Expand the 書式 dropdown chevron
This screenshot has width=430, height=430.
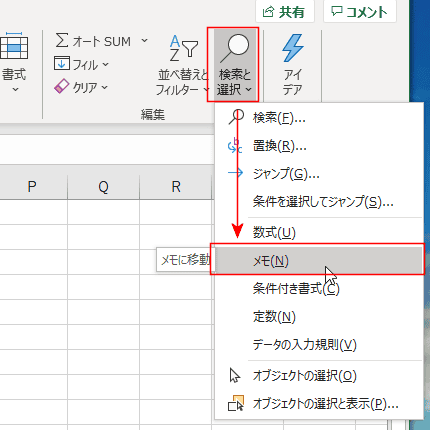pos(15,89)
